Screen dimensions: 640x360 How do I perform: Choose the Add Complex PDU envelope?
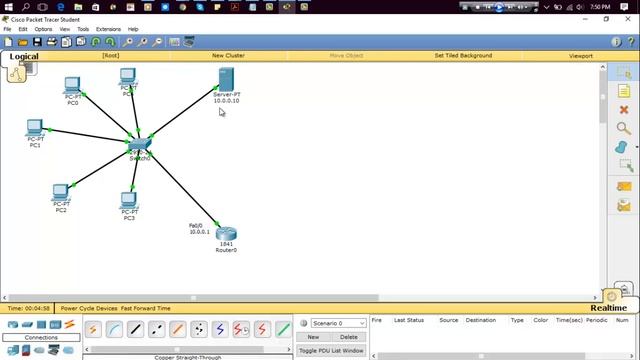point(624,205)
